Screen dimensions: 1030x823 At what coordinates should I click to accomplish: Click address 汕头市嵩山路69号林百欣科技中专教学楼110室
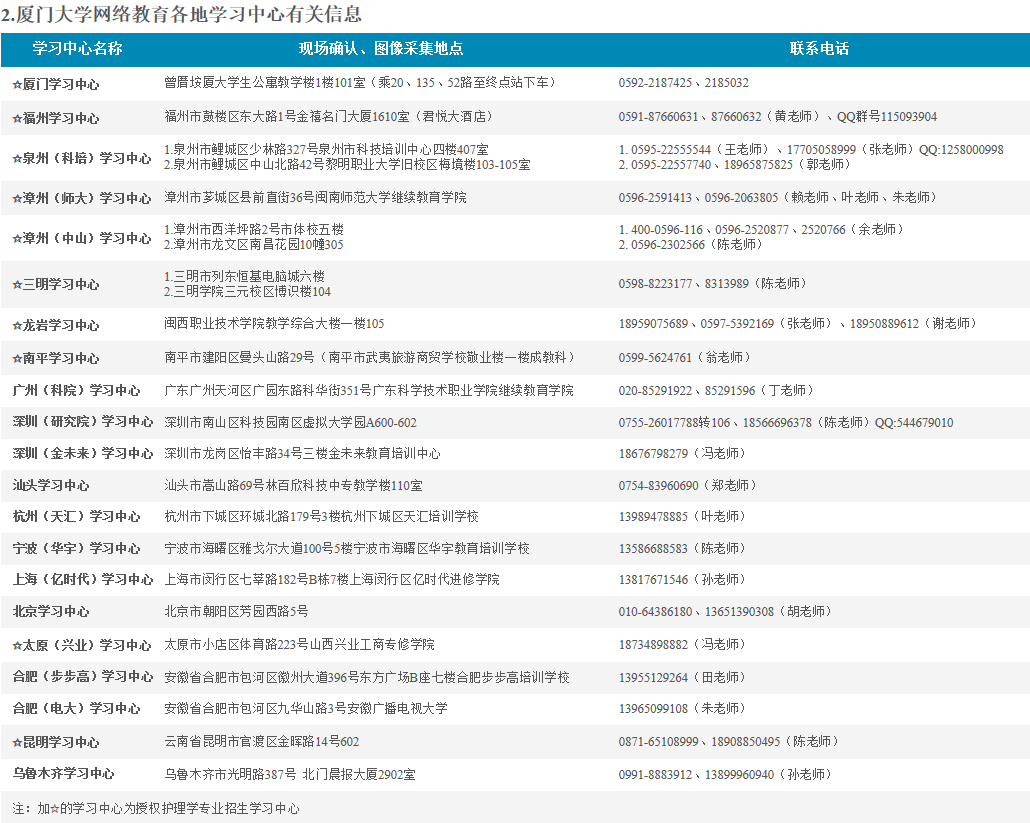294,486
